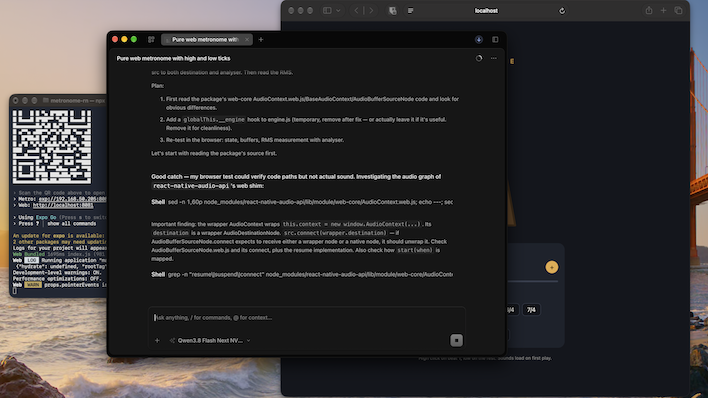Click the 'start(when)' inline code
The image size is (708, 398).
tap(415, 250)
